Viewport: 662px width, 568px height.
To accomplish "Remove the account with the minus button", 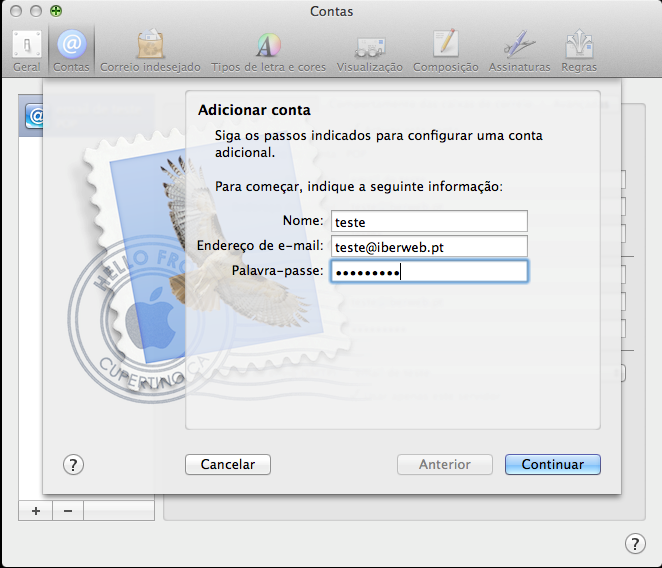I will pos(68,510).
